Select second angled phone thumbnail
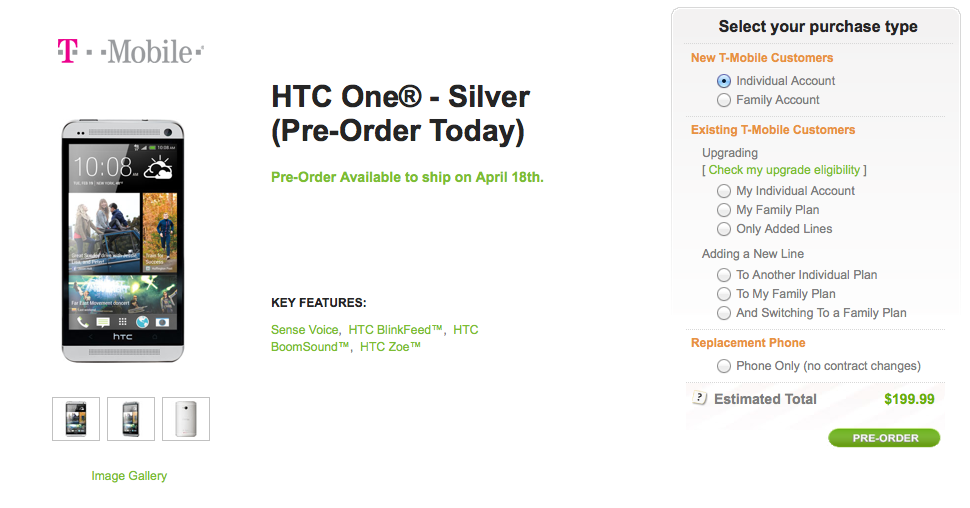 click(x=131, y=419)
